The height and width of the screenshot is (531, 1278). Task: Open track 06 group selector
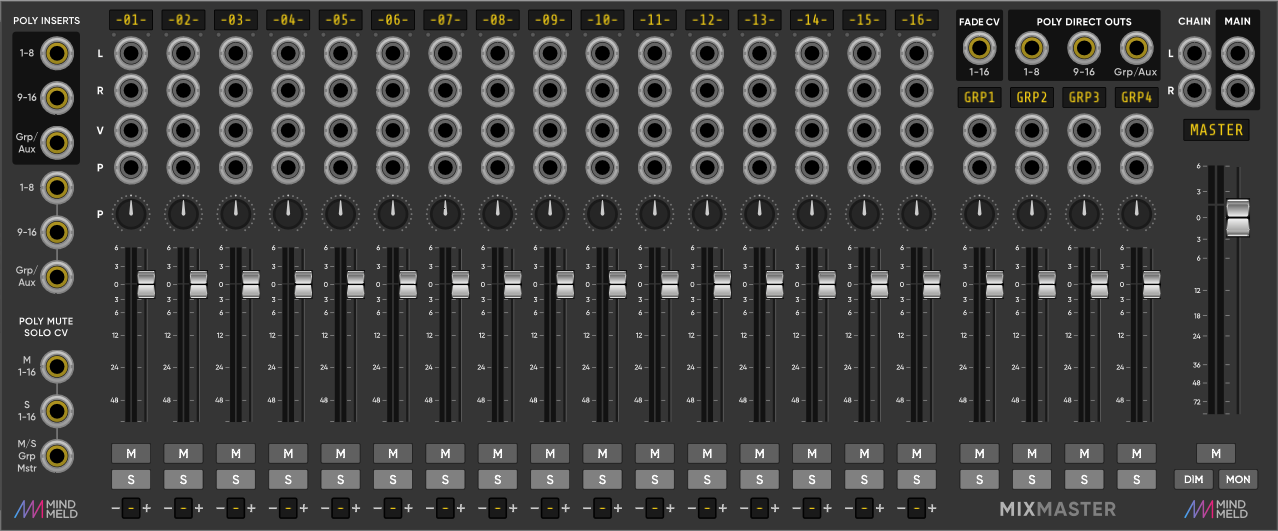(x=393, y=508)
